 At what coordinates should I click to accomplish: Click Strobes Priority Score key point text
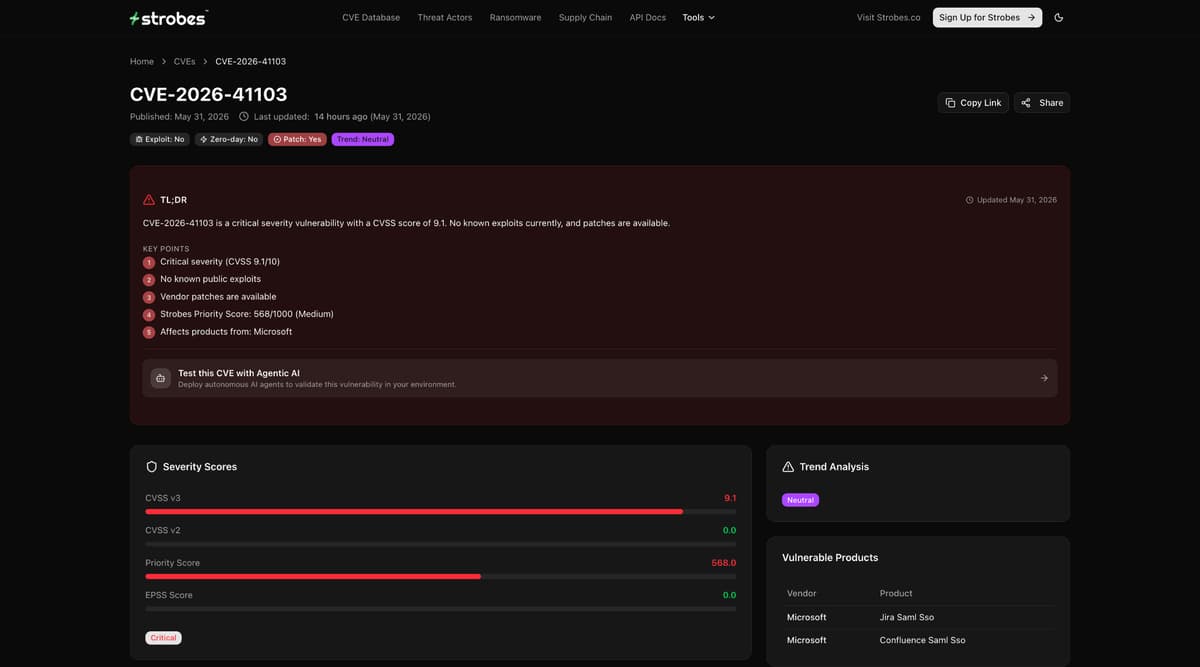click(247, 315)
